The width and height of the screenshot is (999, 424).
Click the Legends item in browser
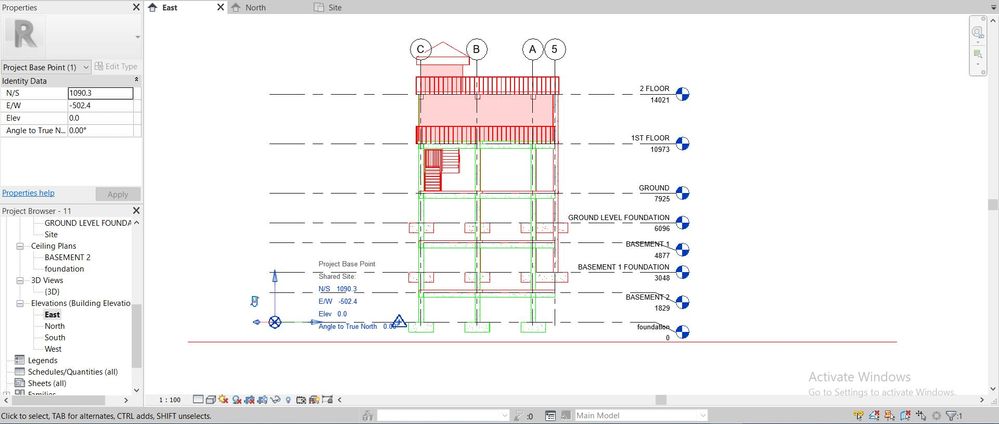click(42, 361)
